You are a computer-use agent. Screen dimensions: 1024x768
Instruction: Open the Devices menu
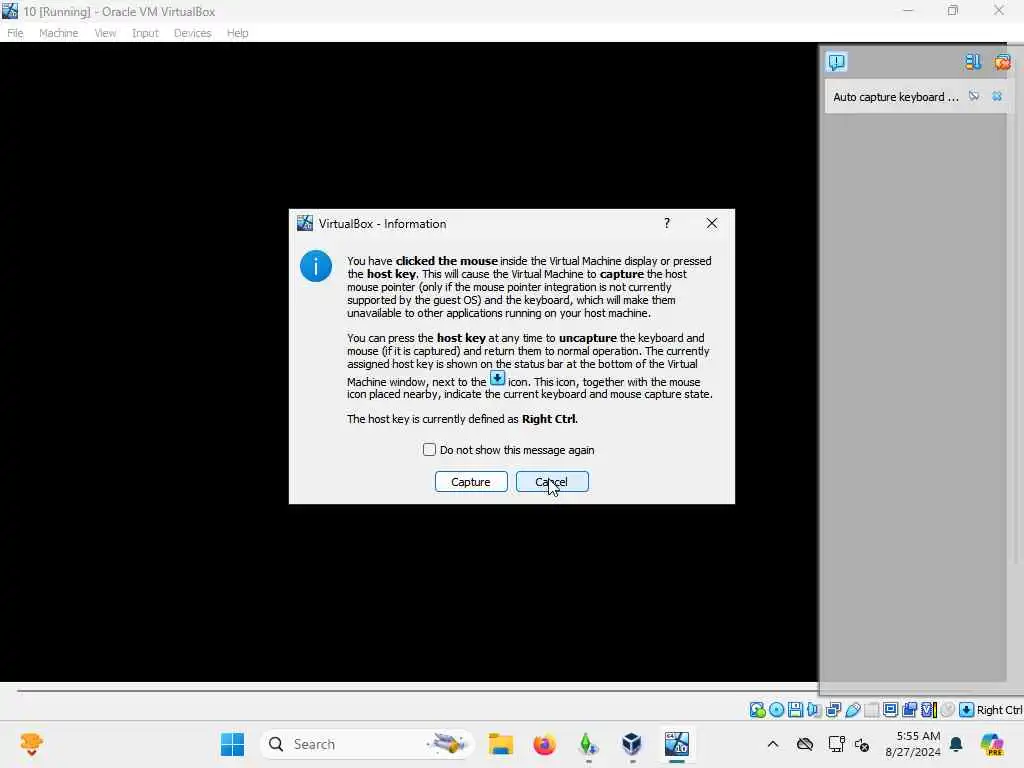192,33
